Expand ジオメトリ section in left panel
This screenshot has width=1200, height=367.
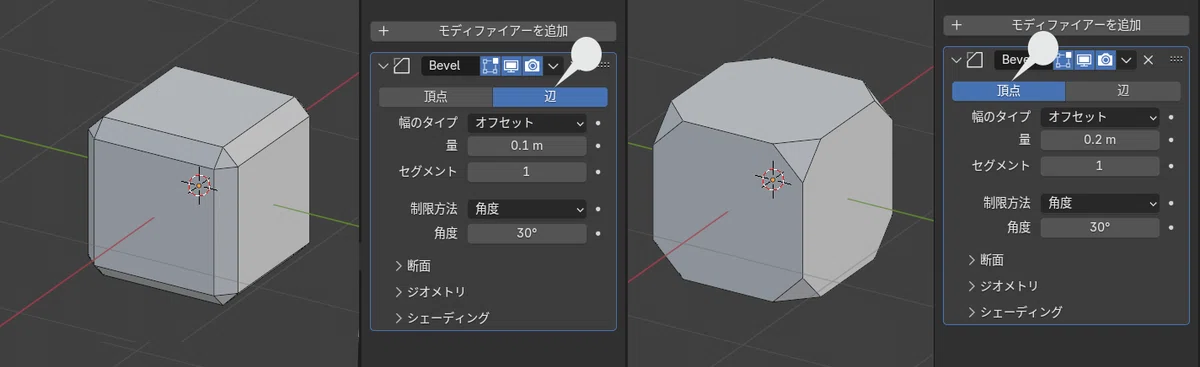(x=430, y=291)
